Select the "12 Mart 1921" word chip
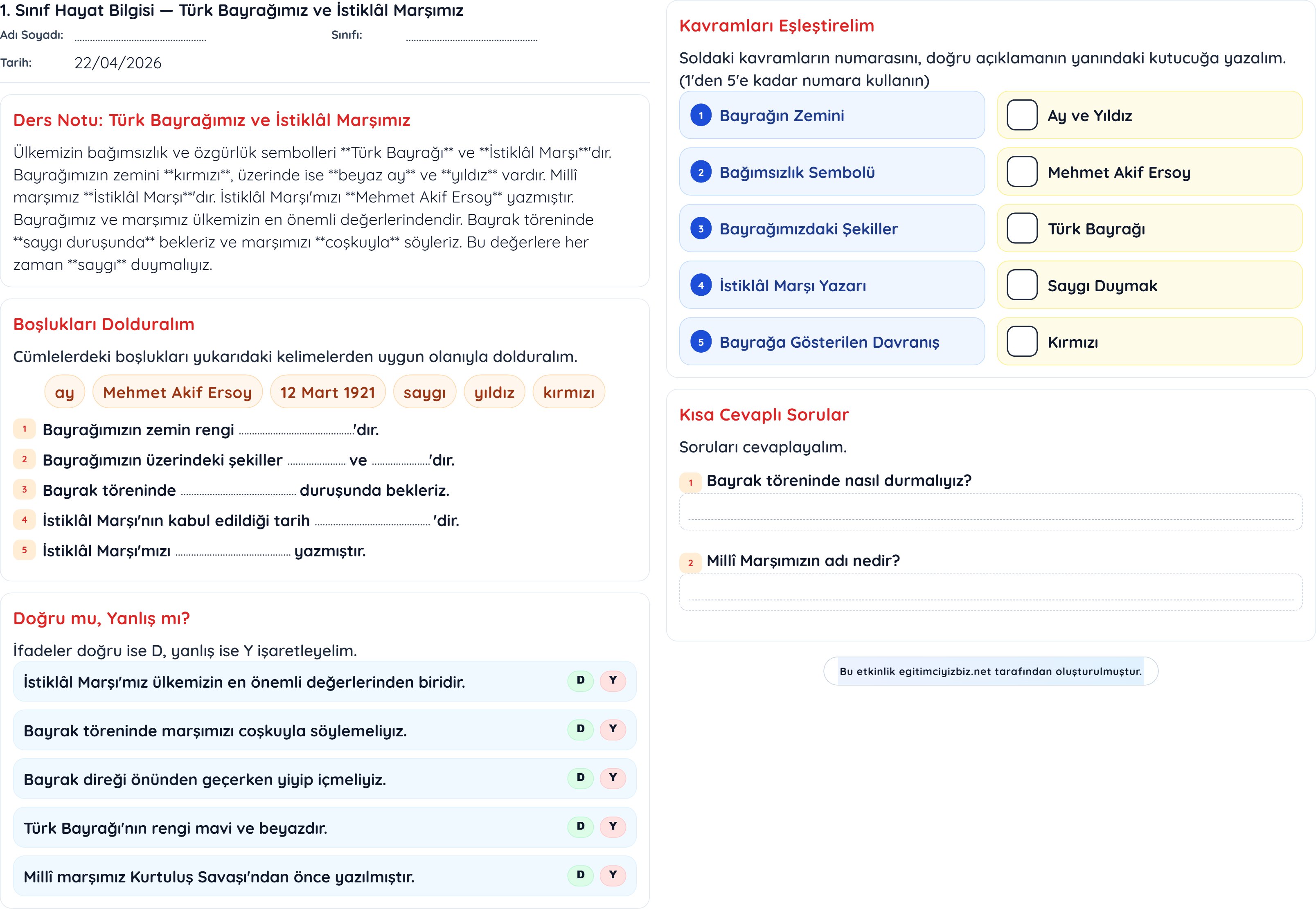The width and height of the screenshot is (1316, 909). (328, 392)
